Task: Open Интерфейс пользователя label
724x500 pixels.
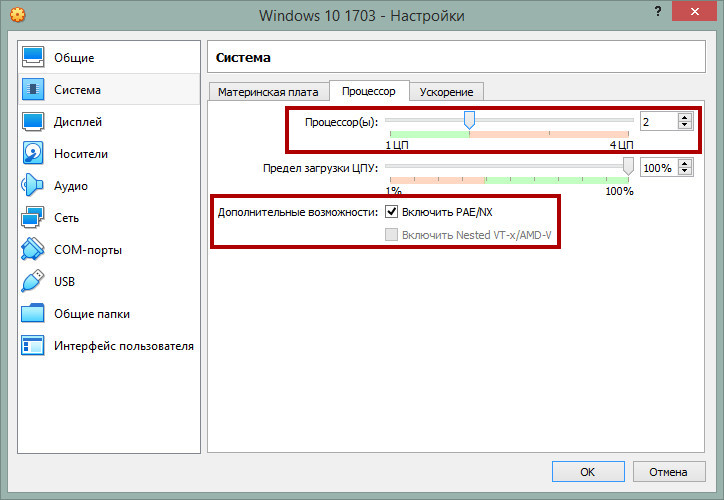Action: point(124,346)
